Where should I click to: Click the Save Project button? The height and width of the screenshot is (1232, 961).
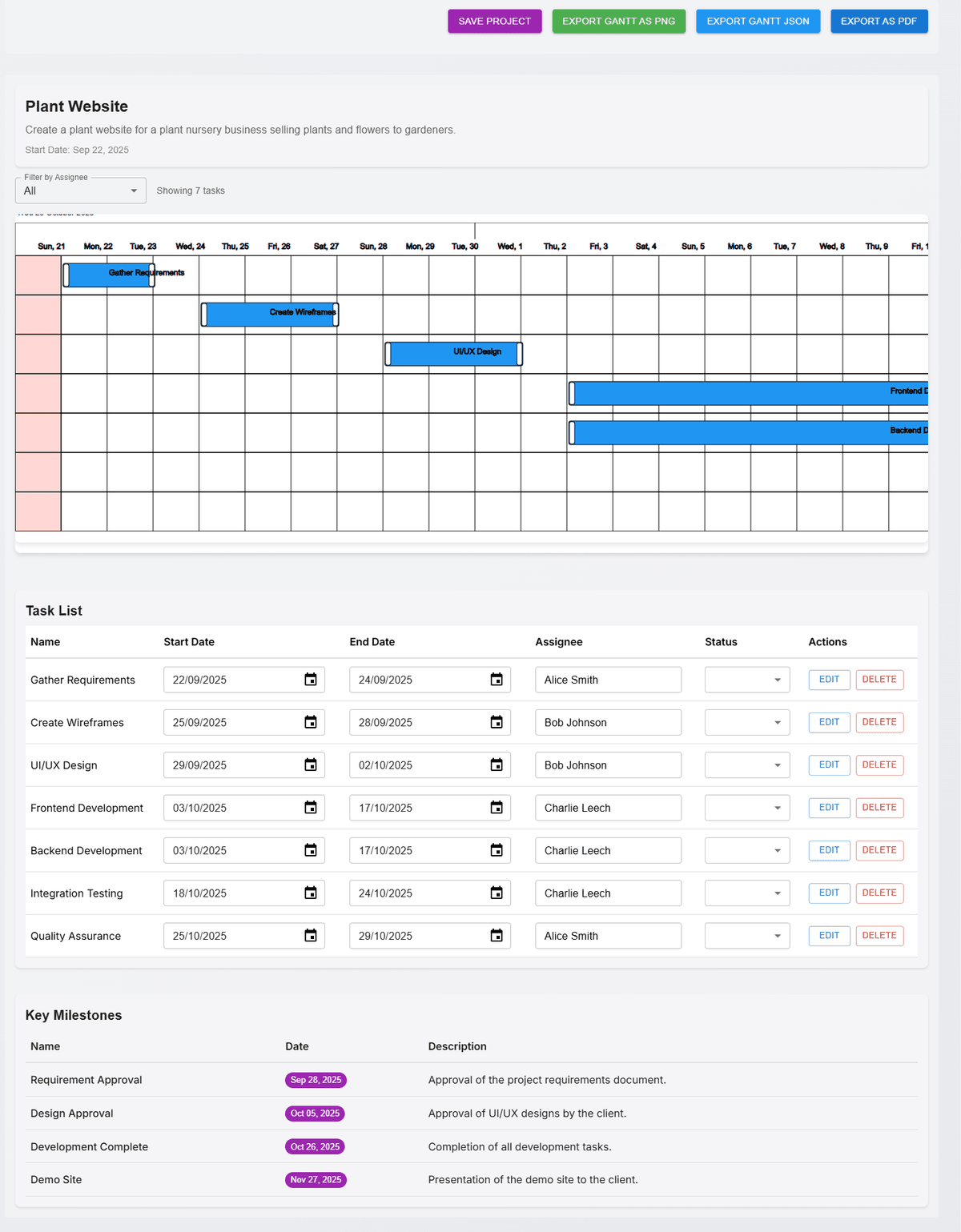(494, 21)
